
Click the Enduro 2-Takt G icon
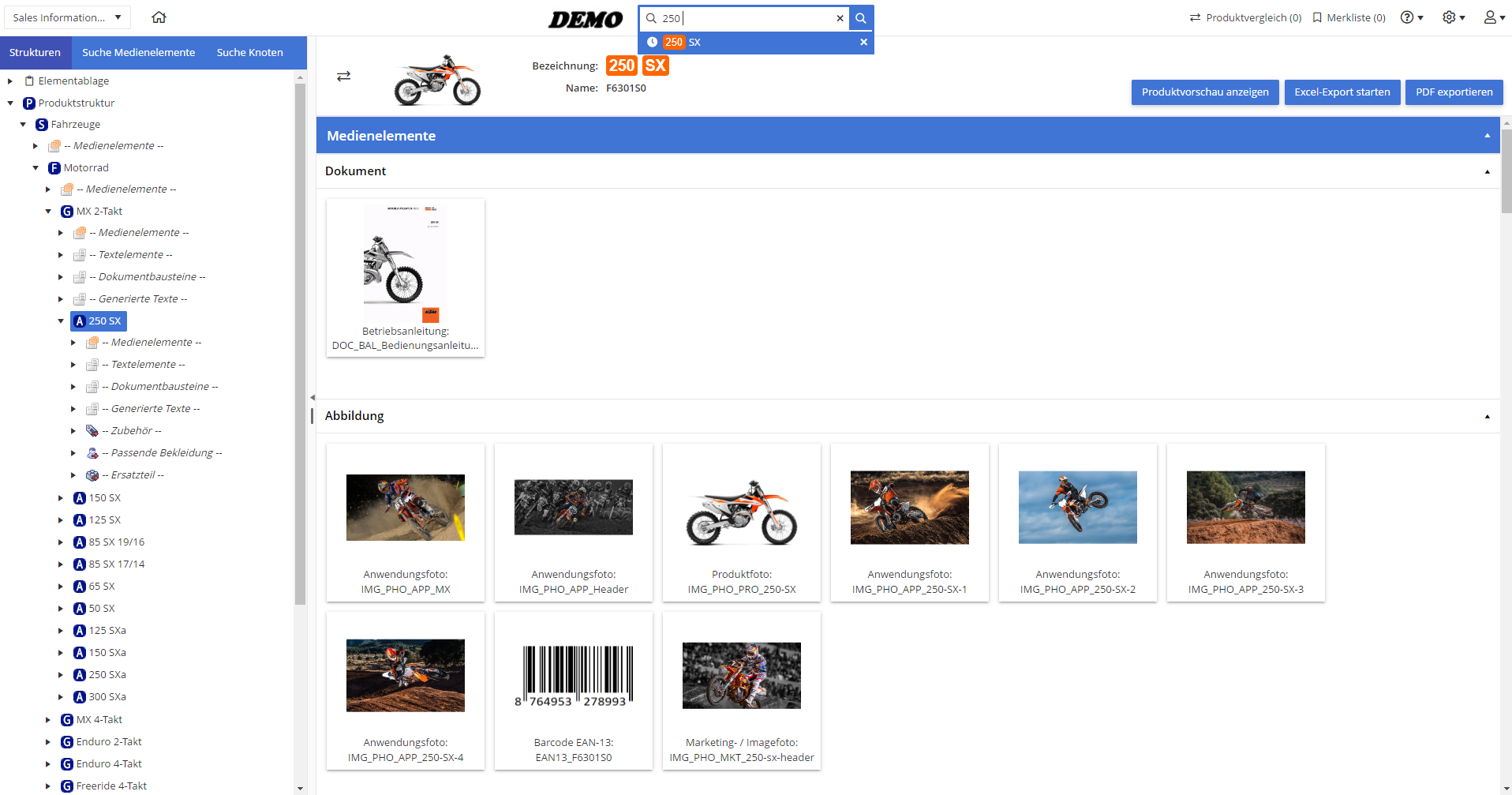[x=67, y=742]
